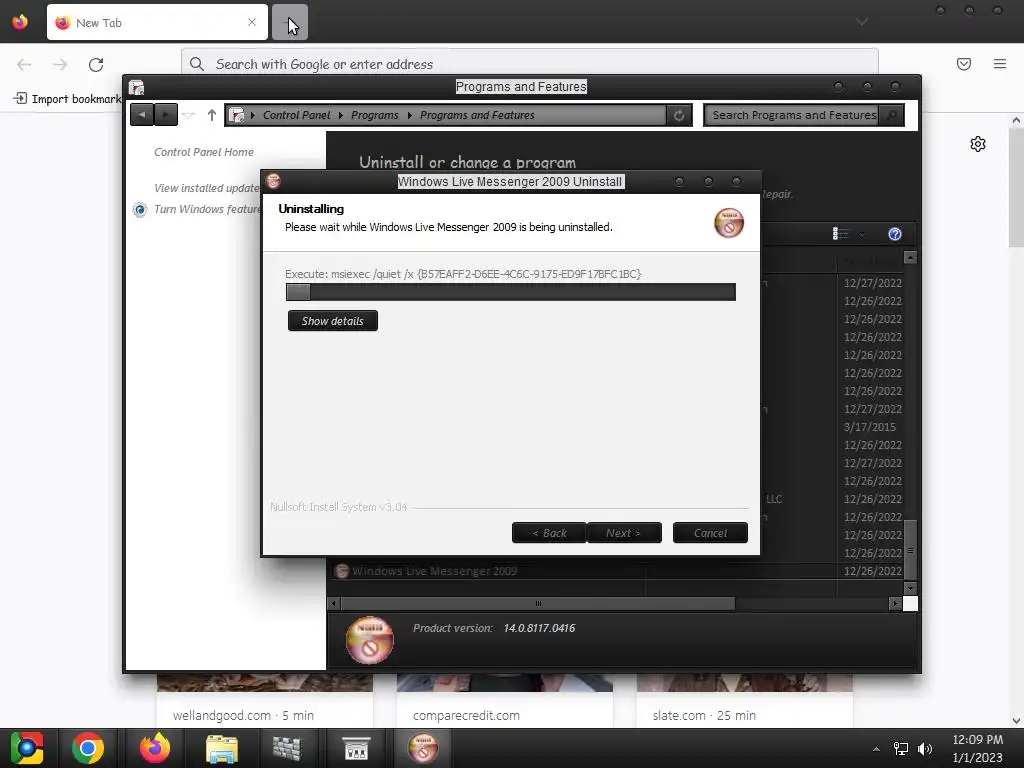The height and width of the screenshot is (768, 1024).
Task: Open the comparecredit.com story card
Action: click(x=505, y=702)
